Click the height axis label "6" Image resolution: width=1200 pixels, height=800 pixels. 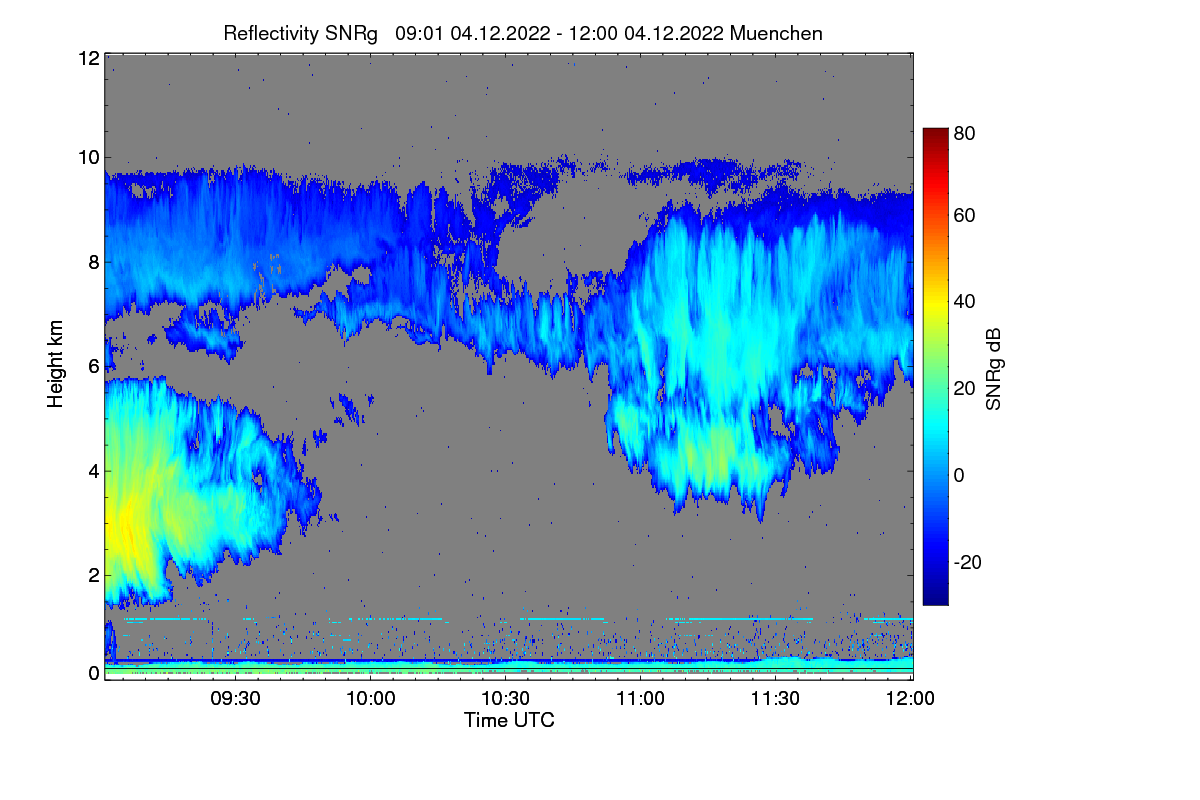[93, 367]
